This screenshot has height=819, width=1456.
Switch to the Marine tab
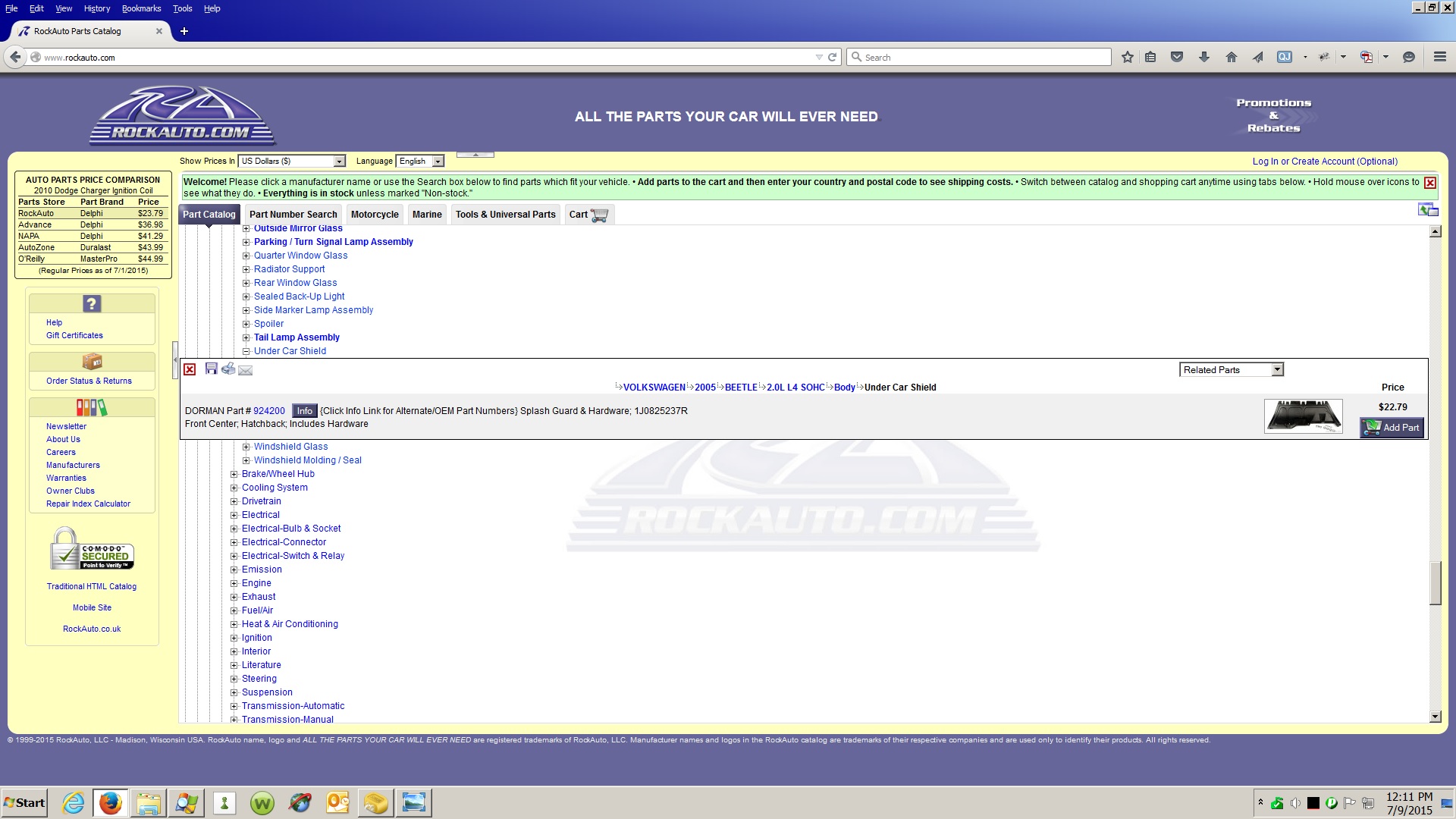[x=427, y=215]
